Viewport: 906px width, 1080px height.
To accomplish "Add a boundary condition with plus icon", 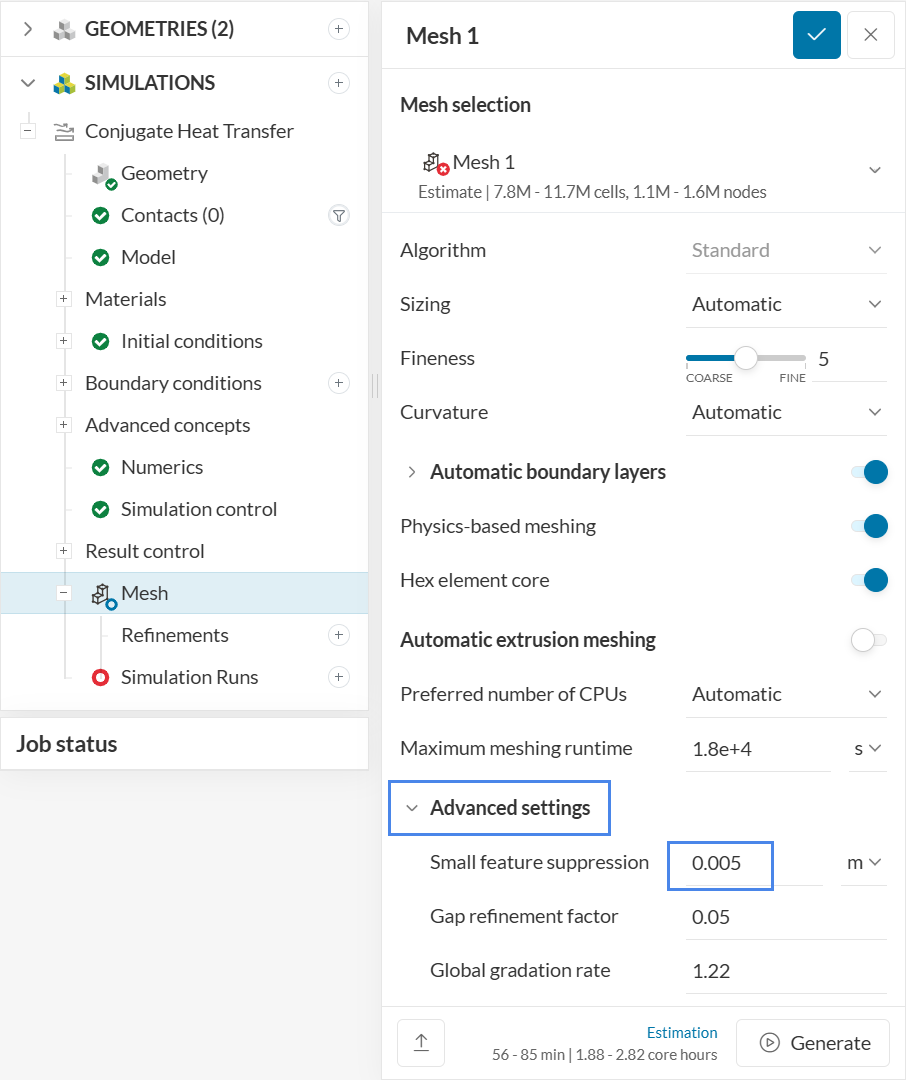I will tap(339, 383).
